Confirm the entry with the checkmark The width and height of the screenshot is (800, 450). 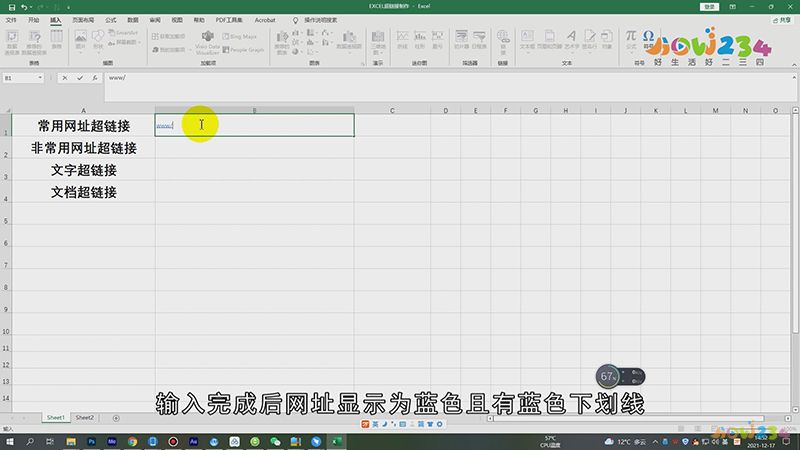pos(80,78)
